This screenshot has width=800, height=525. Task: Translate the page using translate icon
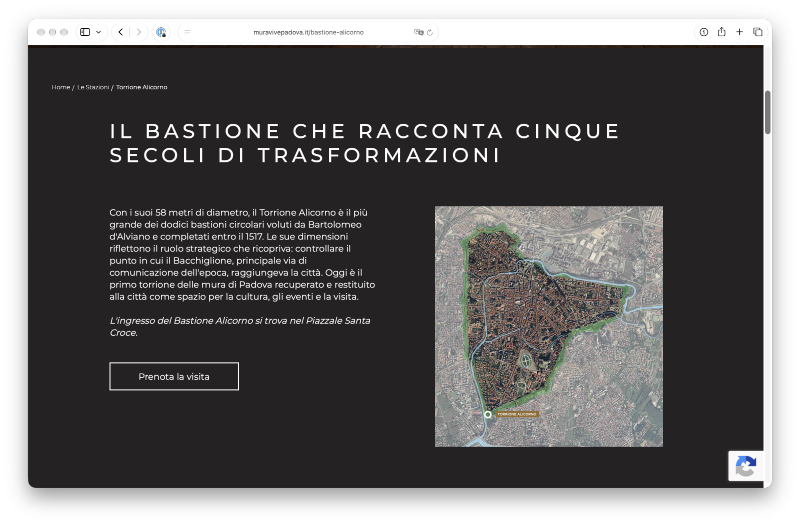pyautogui.click(x=418, y=32)
